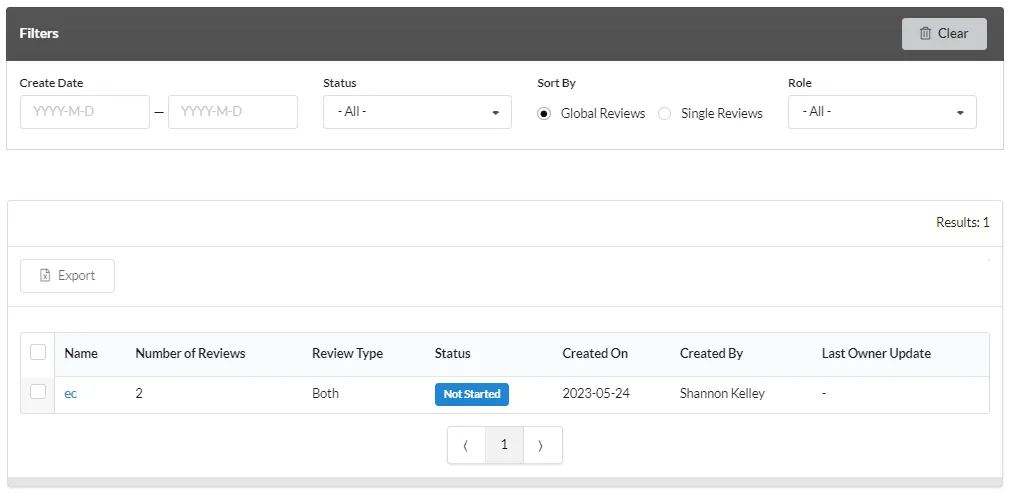Click the trash icon on Clear button
The width and height of the screenshot is (1010, 499).
[925, 33]
